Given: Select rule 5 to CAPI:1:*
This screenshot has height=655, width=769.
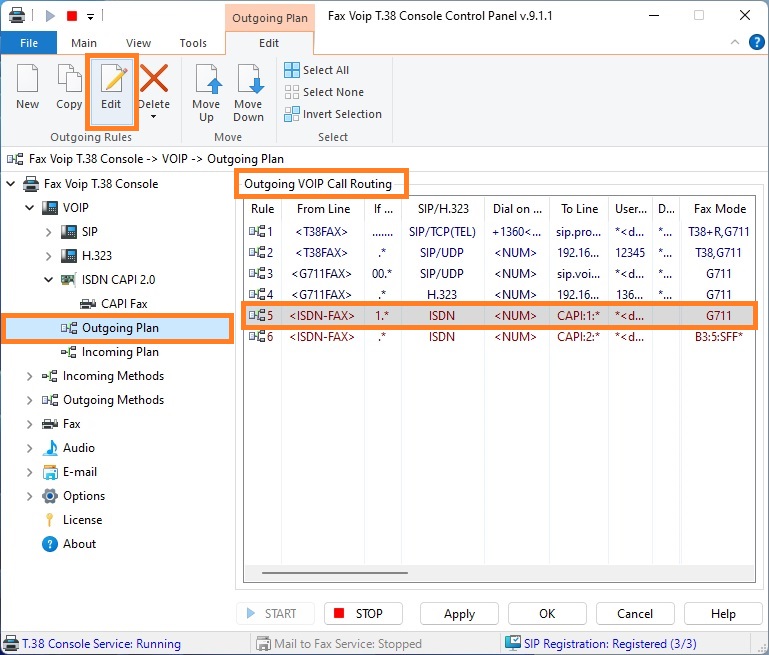Looking at the screenshot, I should (x=499, y=316).
